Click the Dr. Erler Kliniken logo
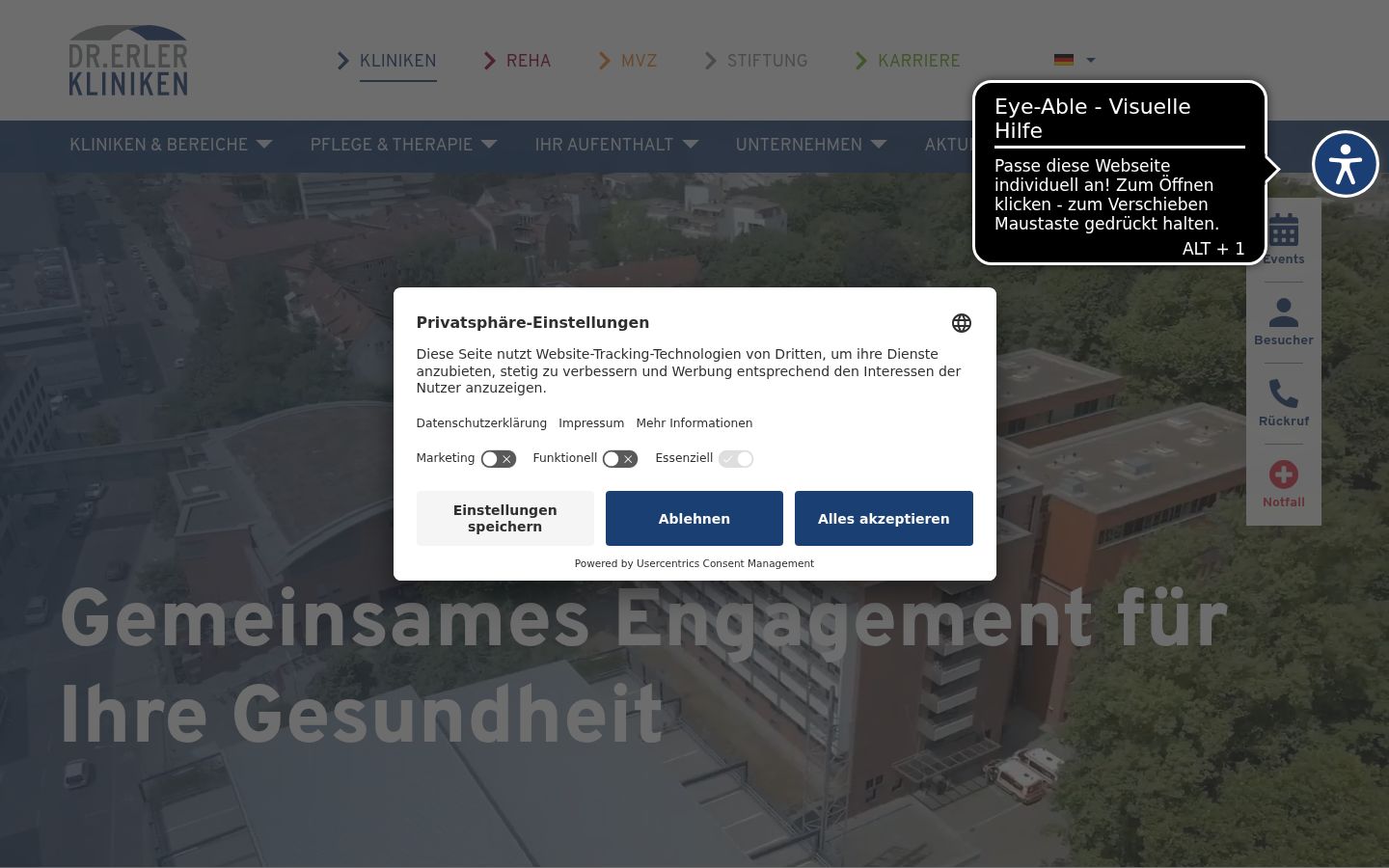The image size is (1389, 868). tap(128, 61)
